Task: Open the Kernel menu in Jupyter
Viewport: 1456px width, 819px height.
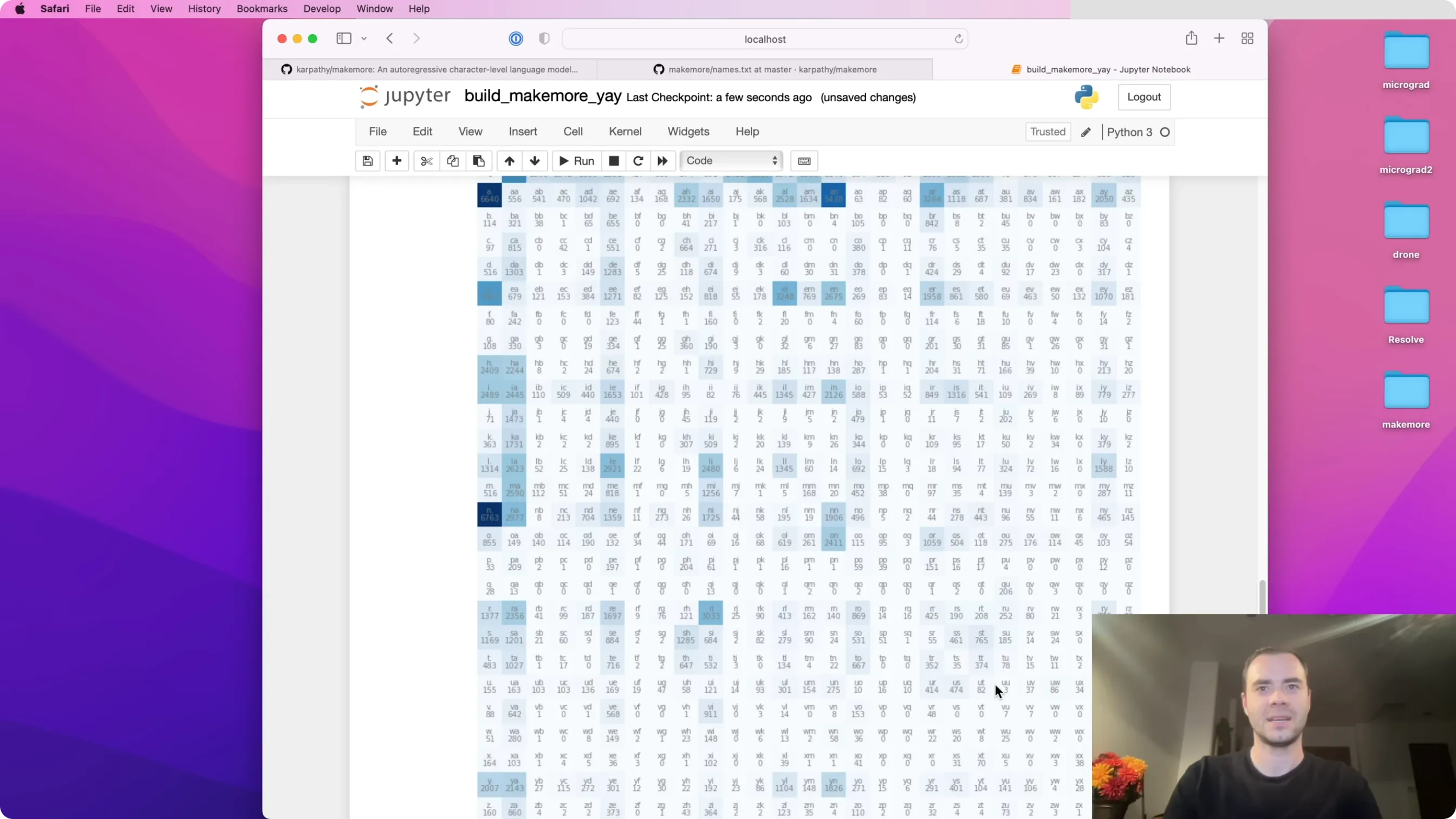Action: click(625, 132)
